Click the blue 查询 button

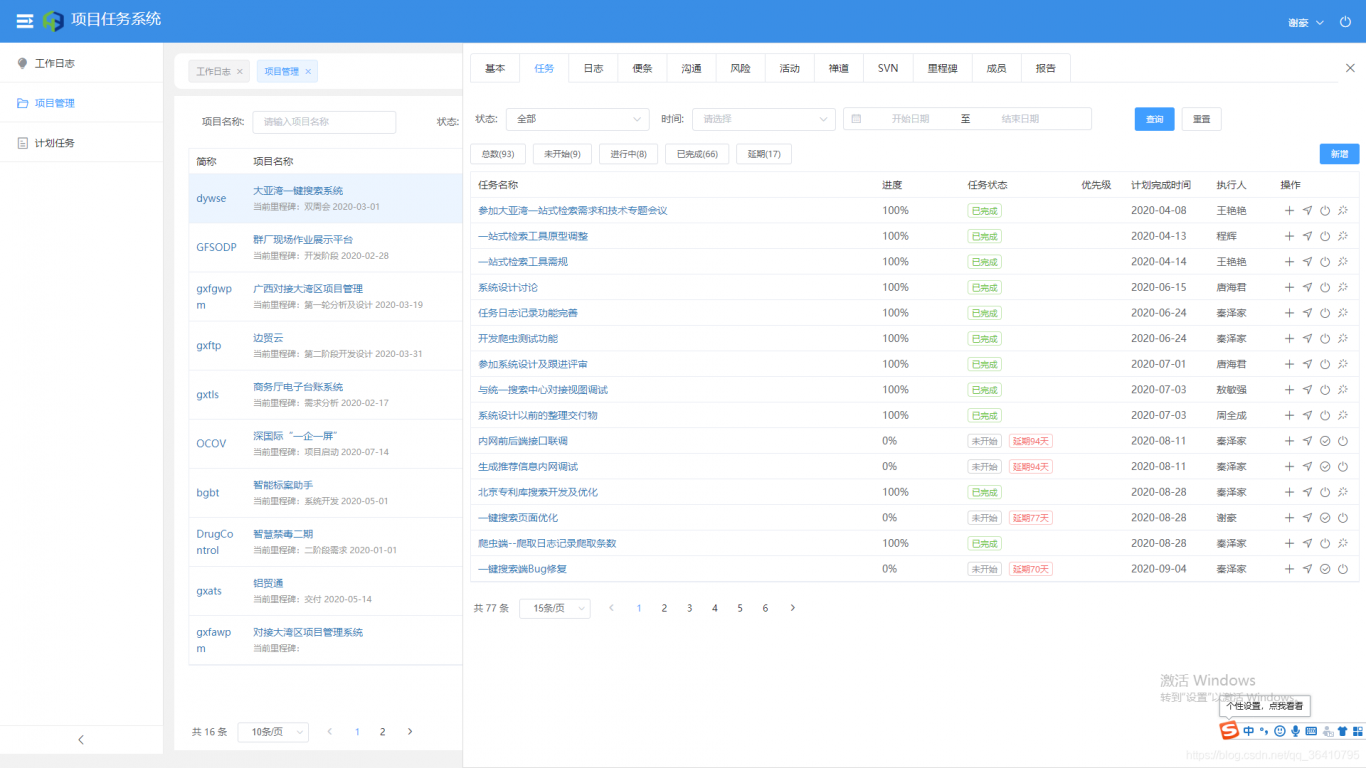coord(1155,119)
